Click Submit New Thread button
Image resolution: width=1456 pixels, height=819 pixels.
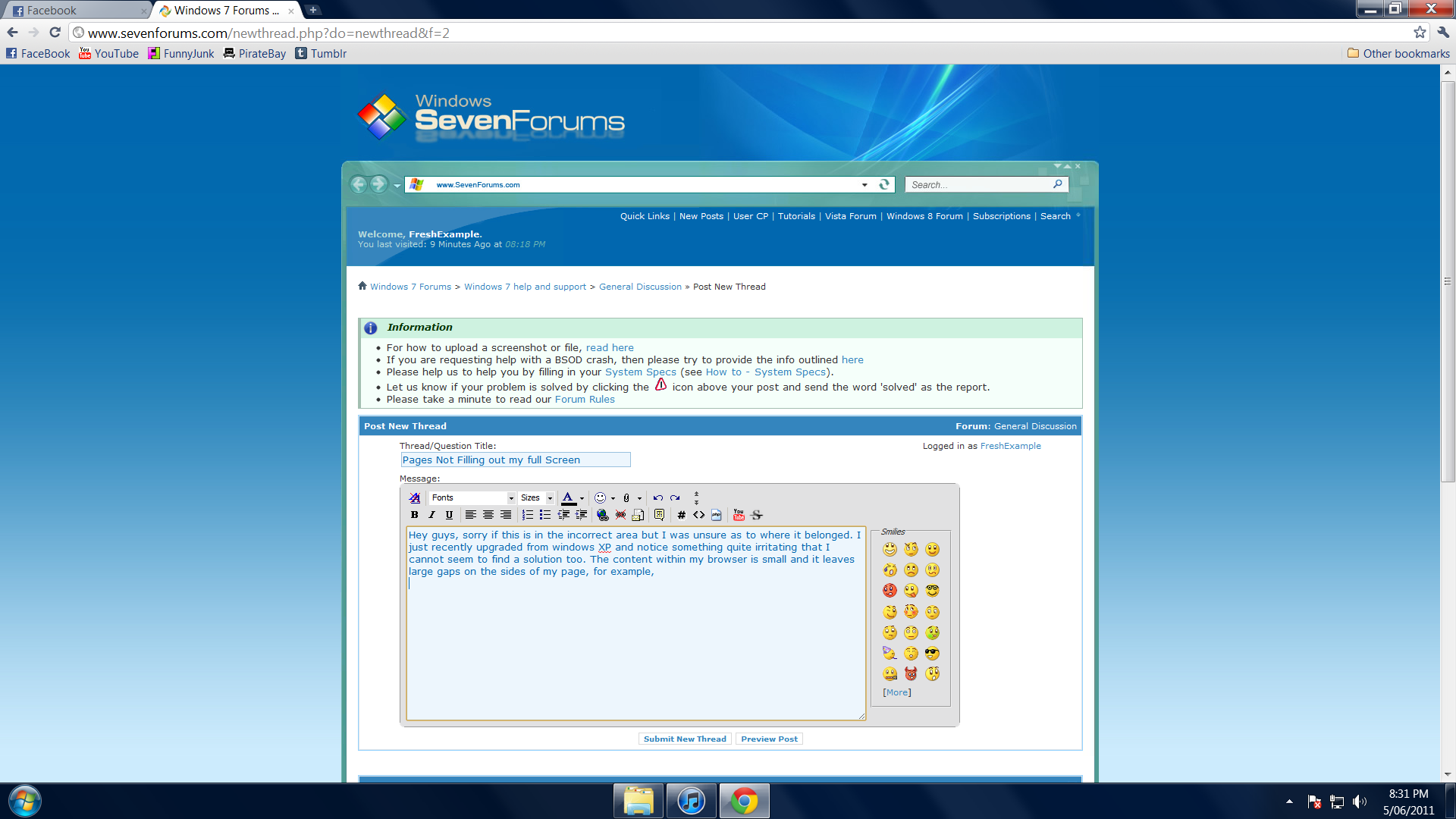click(x=685, y=739)
